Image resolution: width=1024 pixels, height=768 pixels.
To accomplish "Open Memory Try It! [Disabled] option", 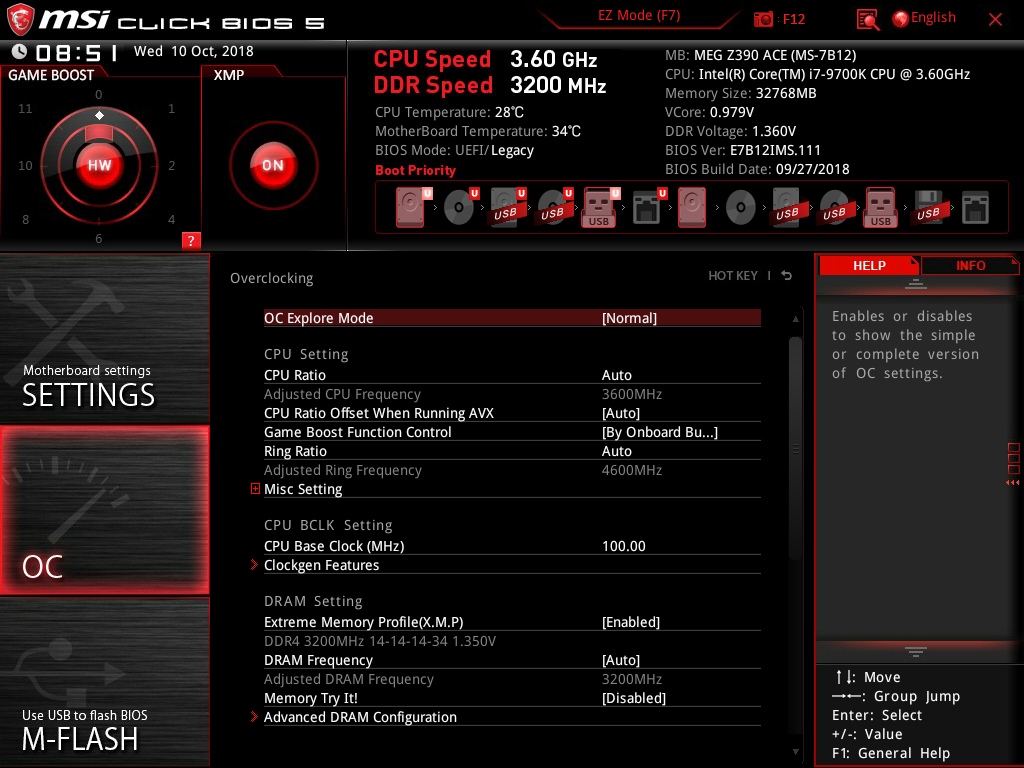I will 512,698.
